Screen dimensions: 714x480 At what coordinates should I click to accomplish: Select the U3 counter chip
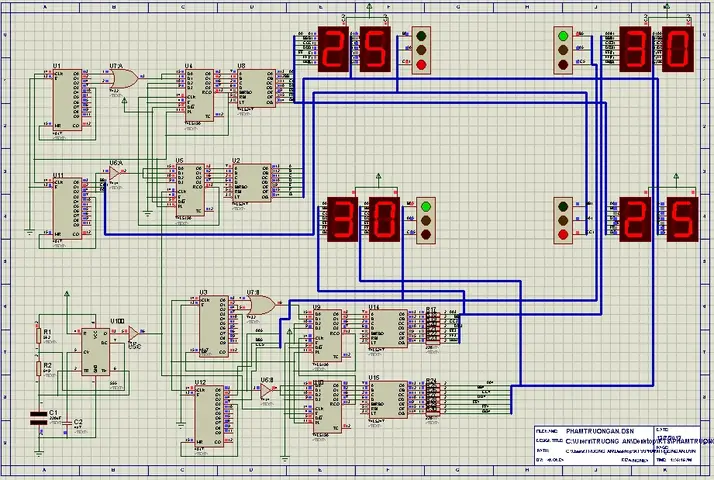(214, 326)
